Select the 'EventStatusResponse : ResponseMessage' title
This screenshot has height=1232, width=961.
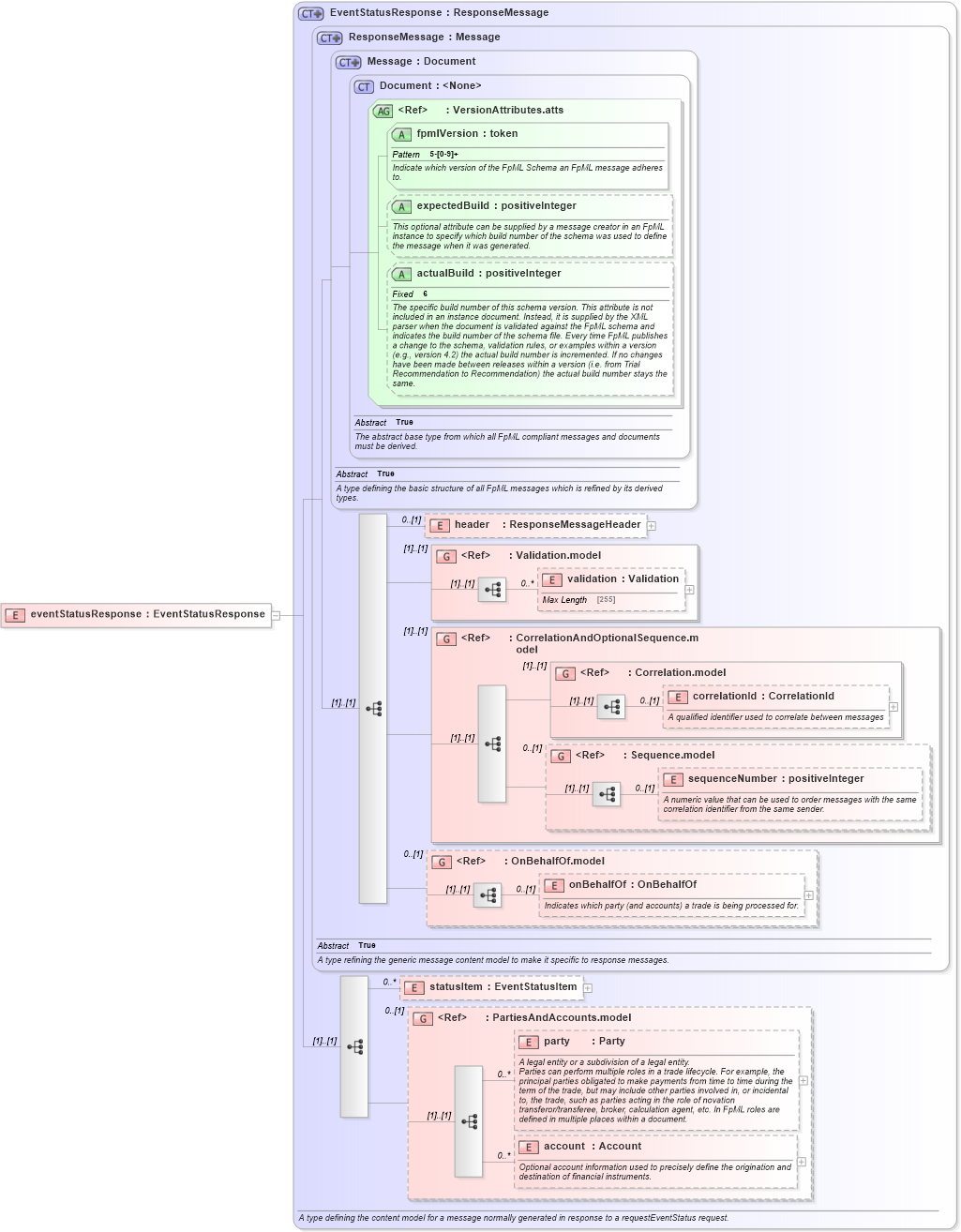pos(440,13)
